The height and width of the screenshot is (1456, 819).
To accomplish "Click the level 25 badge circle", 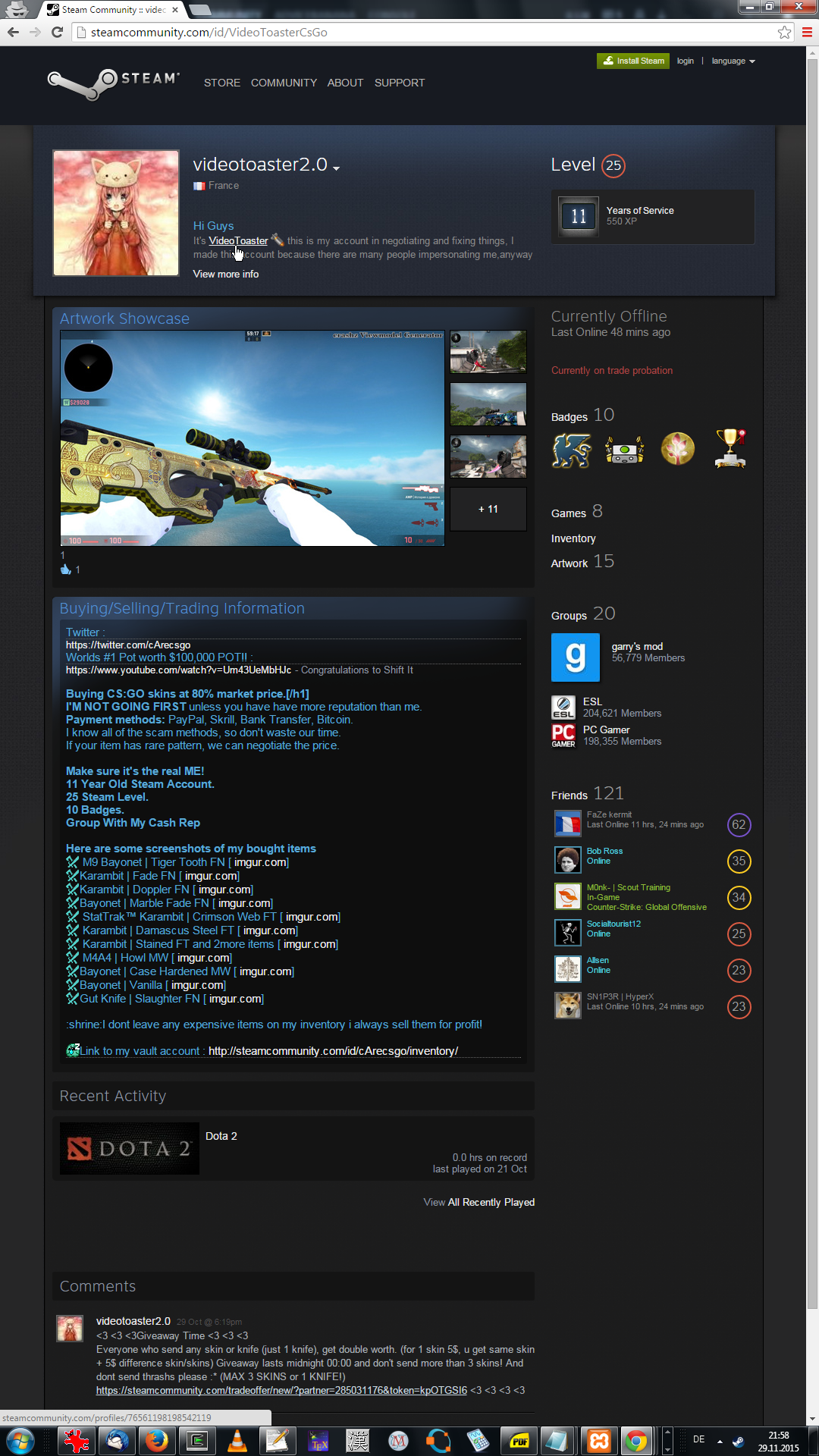I will click(613, 165).
